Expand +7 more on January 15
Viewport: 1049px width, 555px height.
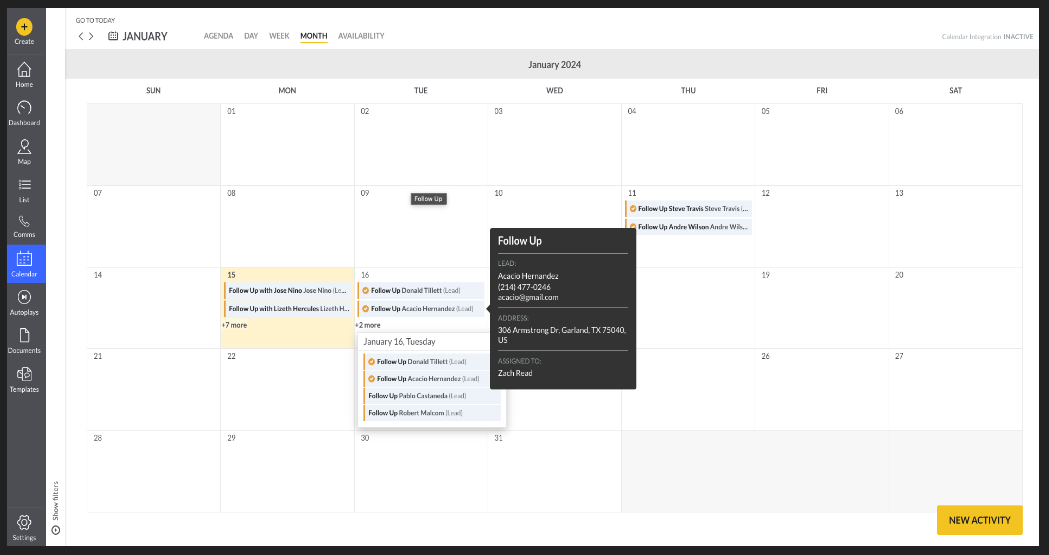[234, 325]
